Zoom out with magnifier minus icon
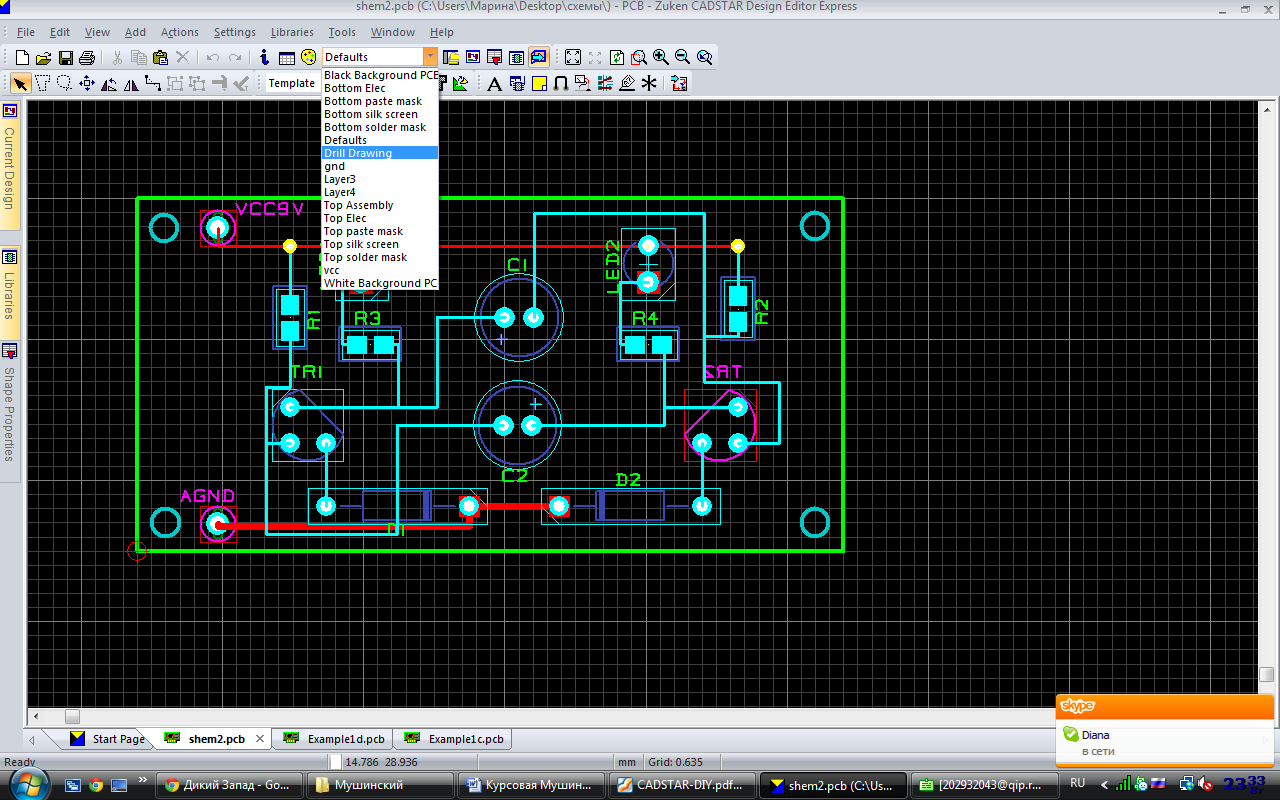The image size is (1280, 800). click(x=683, y=57)
